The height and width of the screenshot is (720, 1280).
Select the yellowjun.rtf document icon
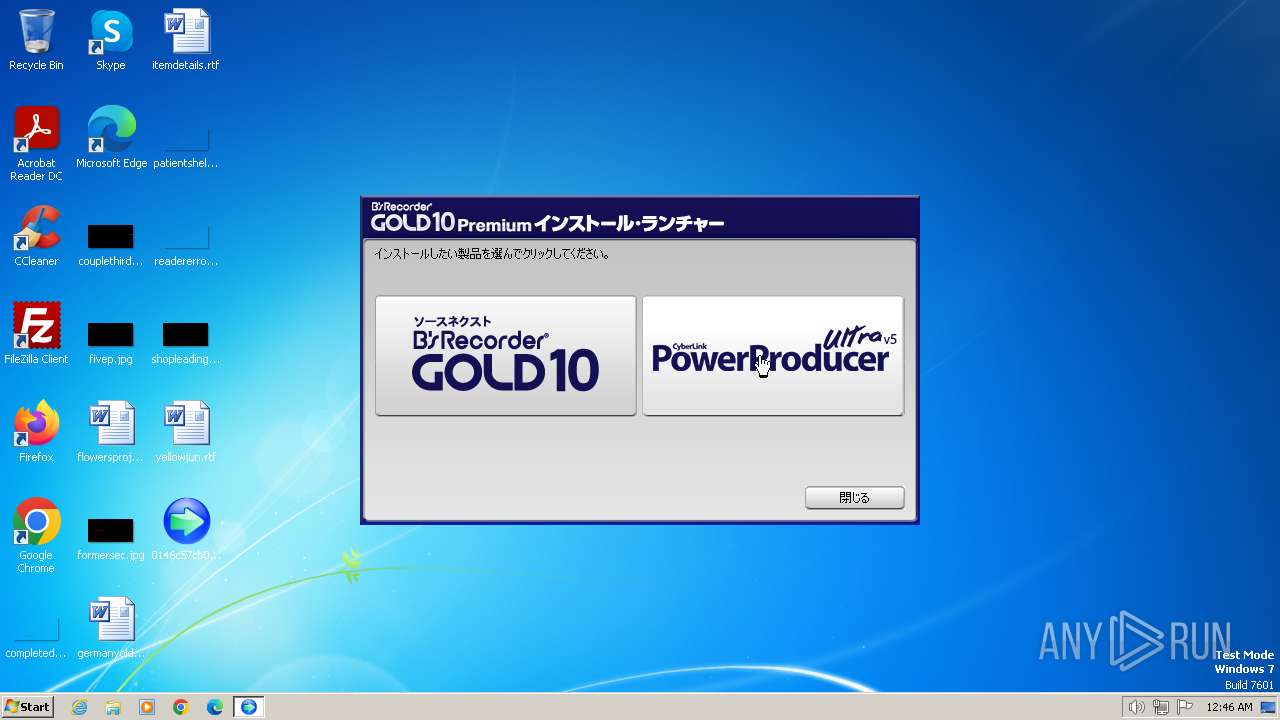(186, 432)
